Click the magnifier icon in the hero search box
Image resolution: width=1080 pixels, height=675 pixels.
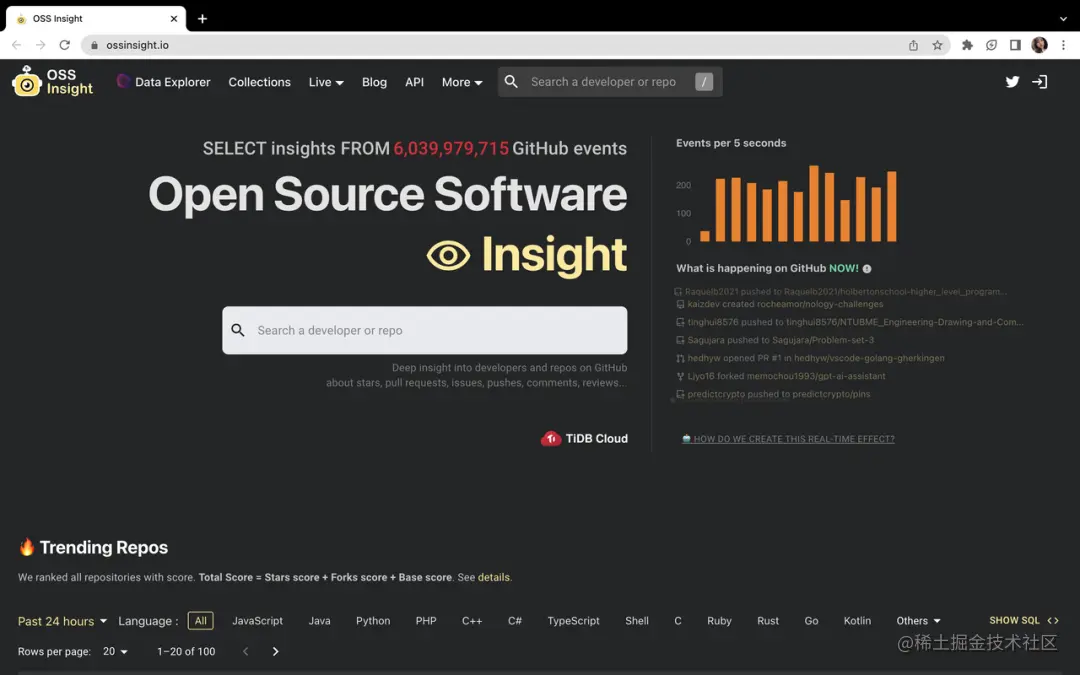pos(238,330)
